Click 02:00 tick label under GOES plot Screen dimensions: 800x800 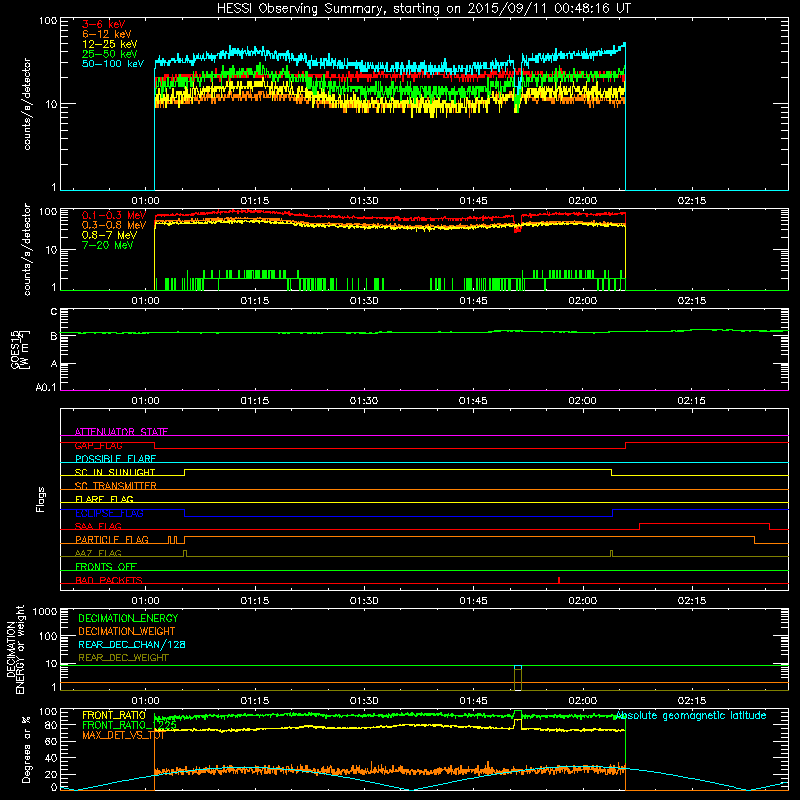[x=582, y=401]
